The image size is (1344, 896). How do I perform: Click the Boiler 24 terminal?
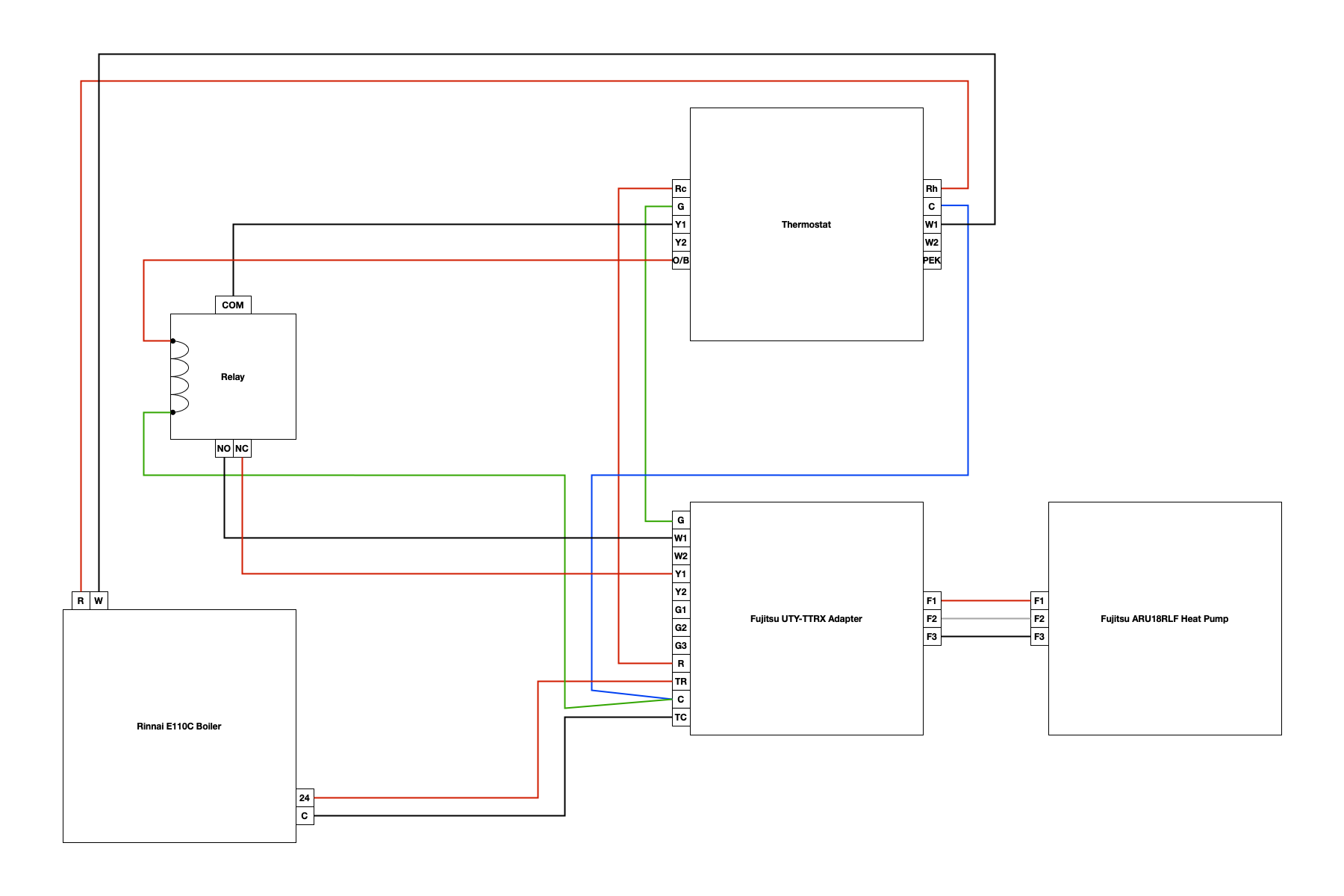click(x=305, y=798)
